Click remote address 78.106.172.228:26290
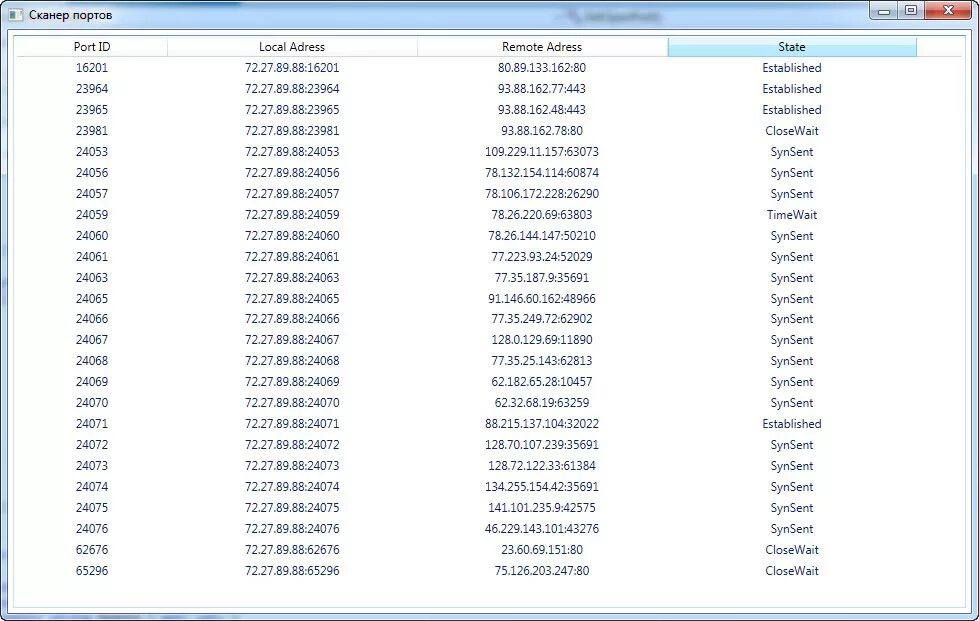 tap(542, 193)
